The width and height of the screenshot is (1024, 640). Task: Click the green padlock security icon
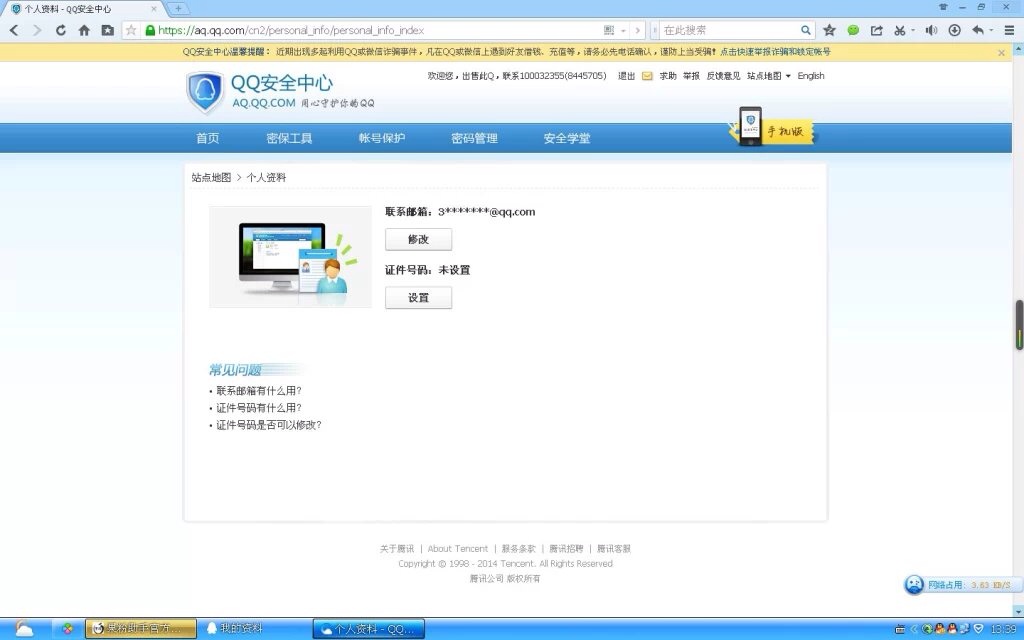(x=150, y=30)
